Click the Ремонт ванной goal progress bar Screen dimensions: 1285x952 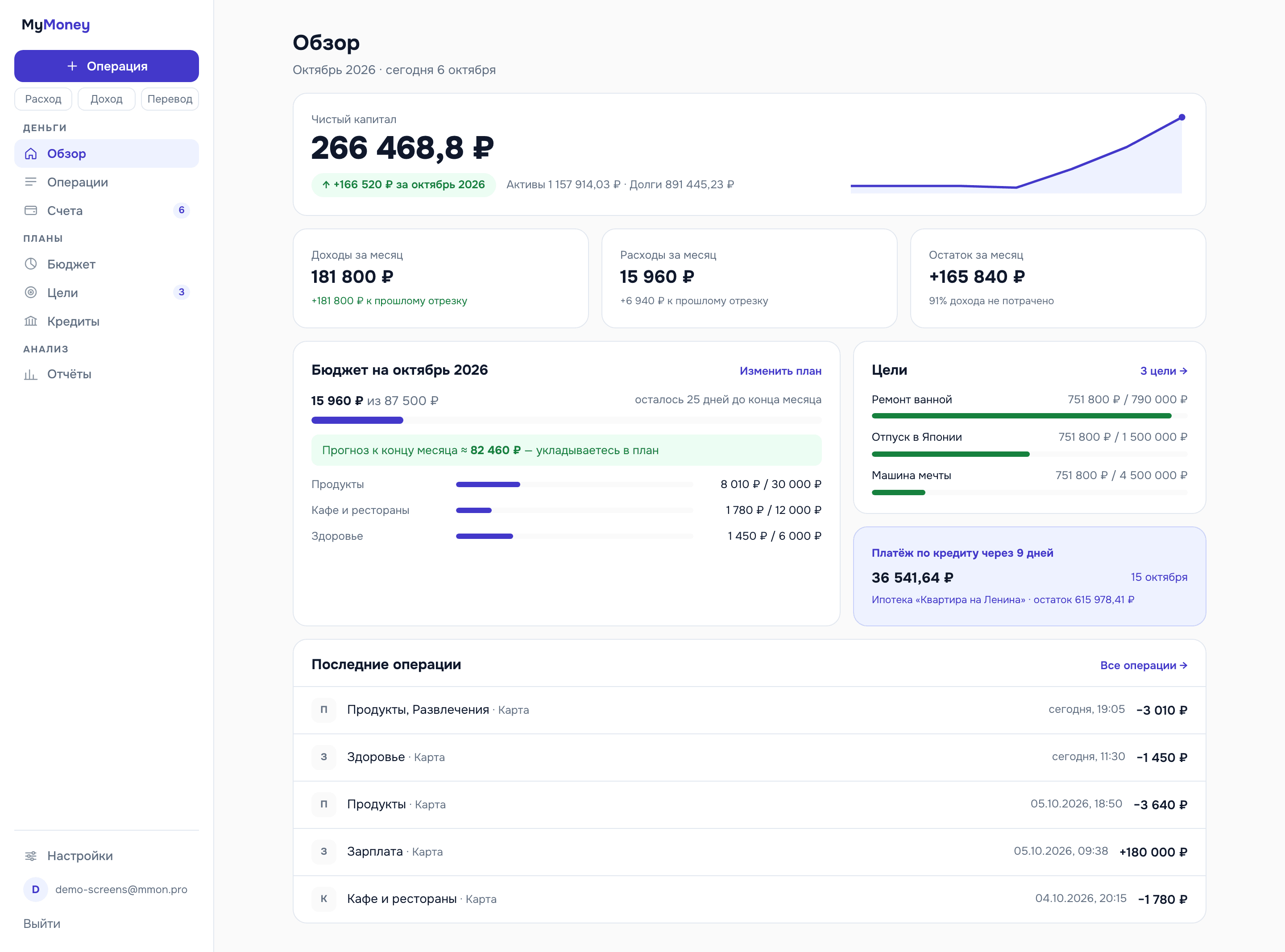[1029, 415]
